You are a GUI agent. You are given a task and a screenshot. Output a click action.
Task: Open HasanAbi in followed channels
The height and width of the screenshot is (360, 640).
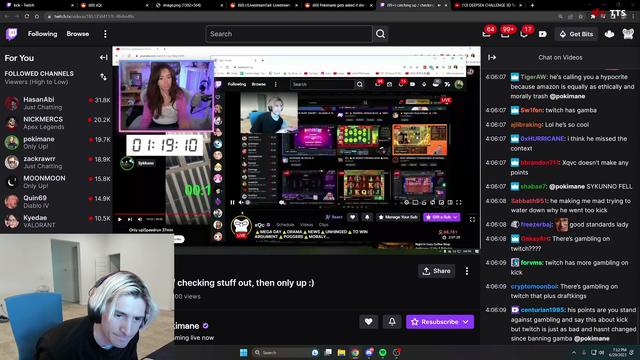point(57,103)
